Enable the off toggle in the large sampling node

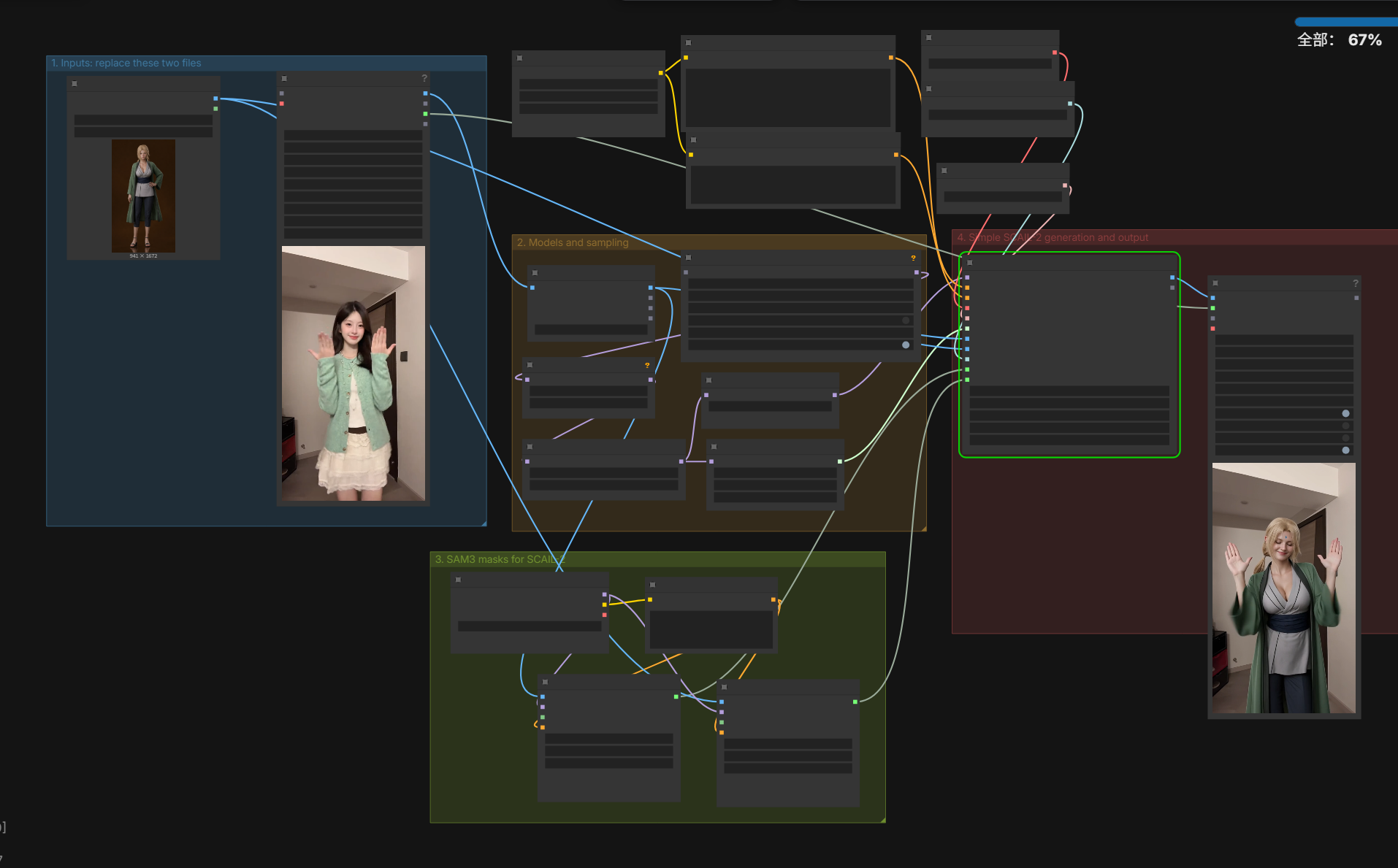(906, 320)
